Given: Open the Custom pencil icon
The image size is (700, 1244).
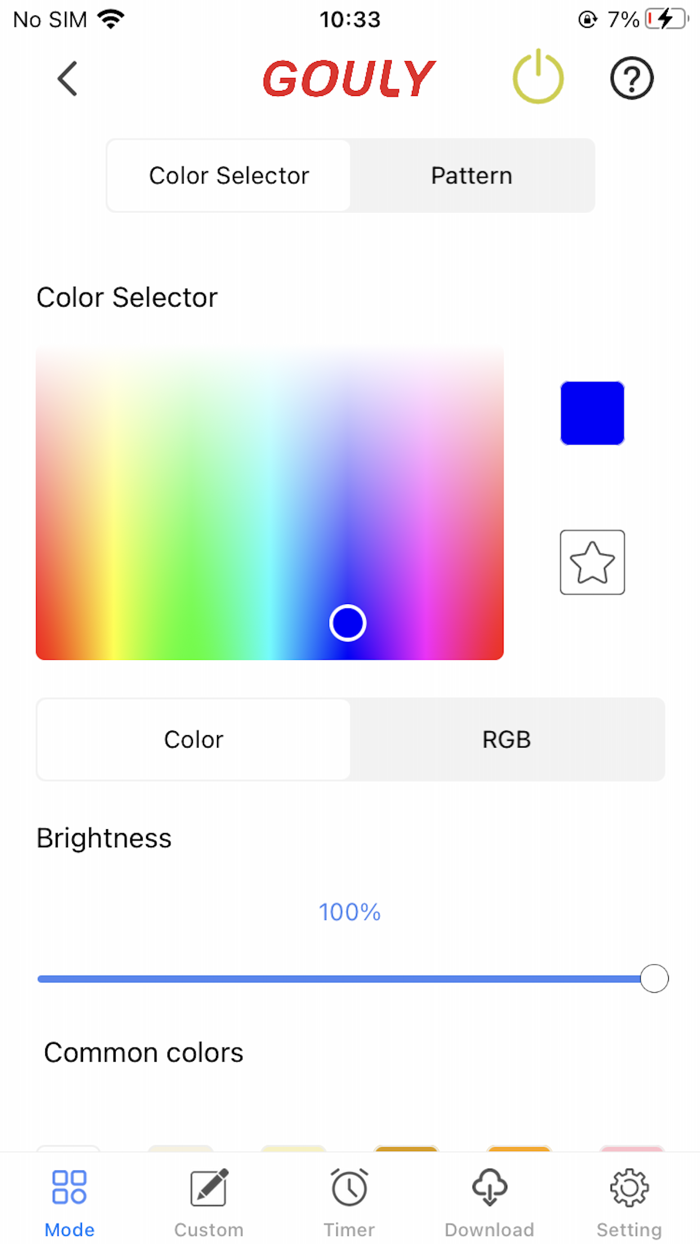Looking at the screenshot, I should pos(208,1188).
